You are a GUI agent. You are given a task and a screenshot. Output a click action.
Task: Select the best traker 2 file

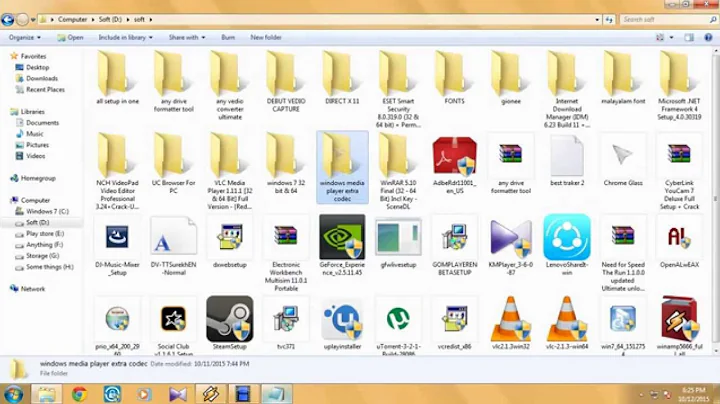point(567,157)
